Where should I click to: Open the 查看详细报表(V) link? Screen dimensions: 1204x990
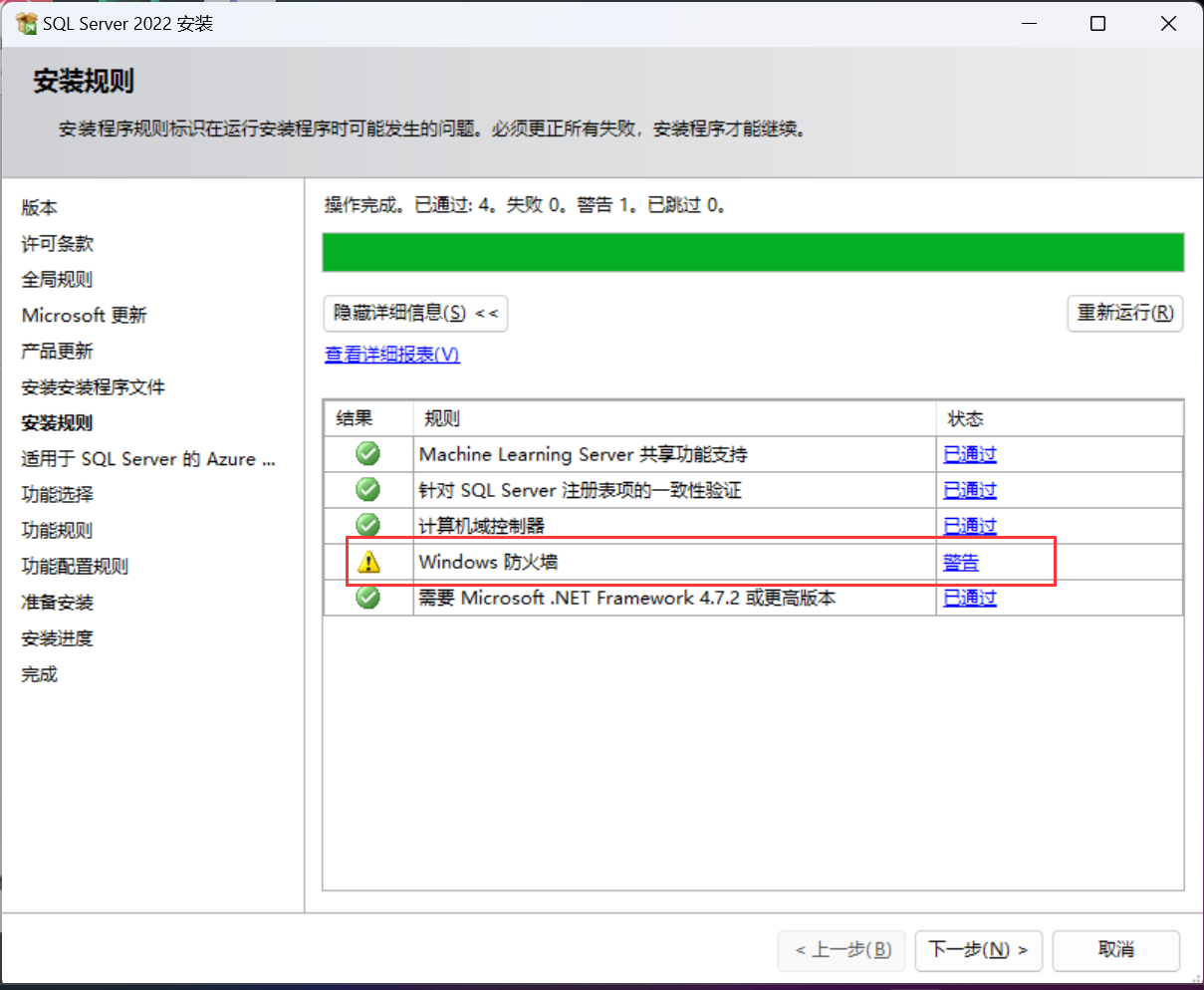coord(392,355)
